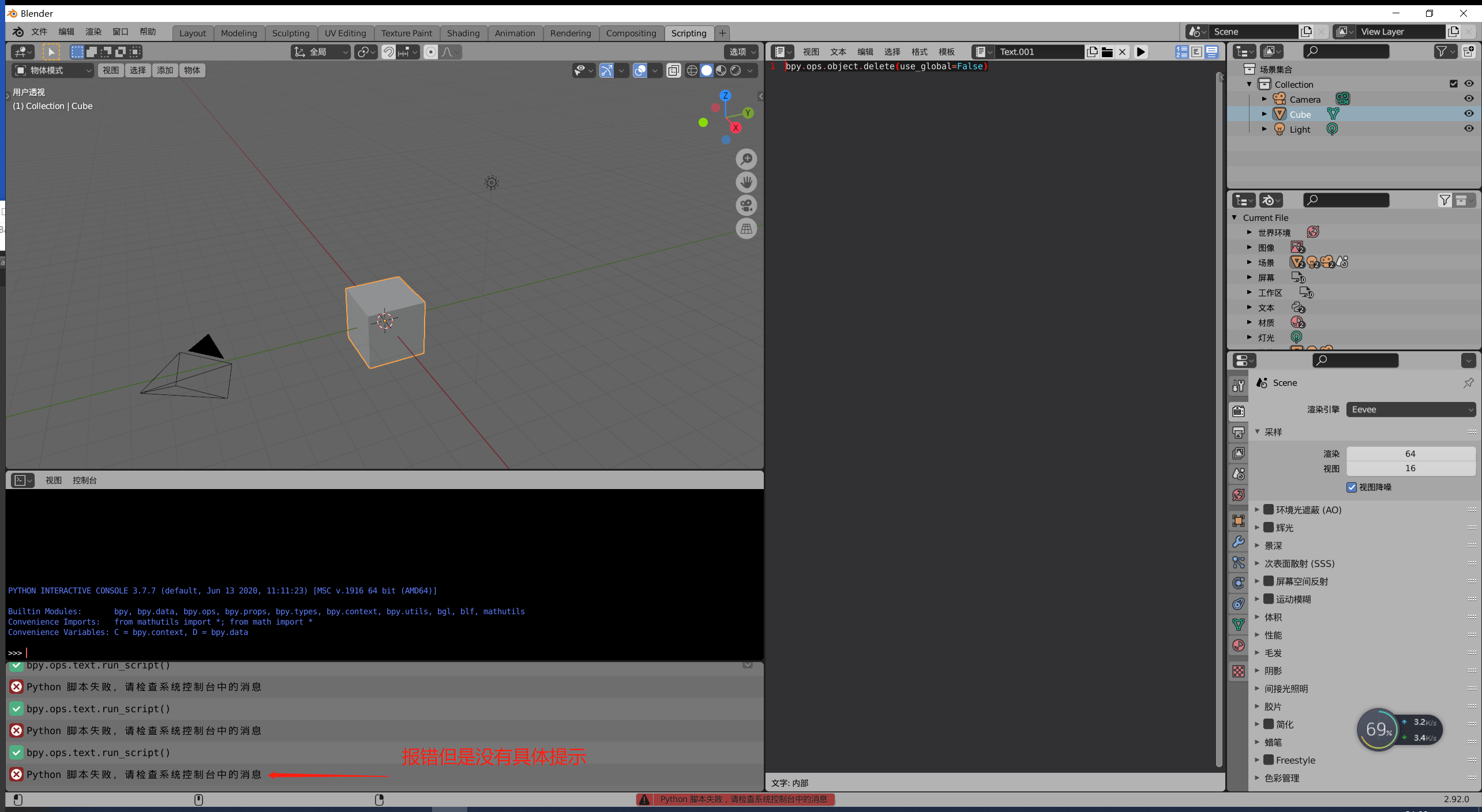Enable the 辉光 checkbox
The width and height of the screenshot is (1482, 812).
pos(1269,528)
